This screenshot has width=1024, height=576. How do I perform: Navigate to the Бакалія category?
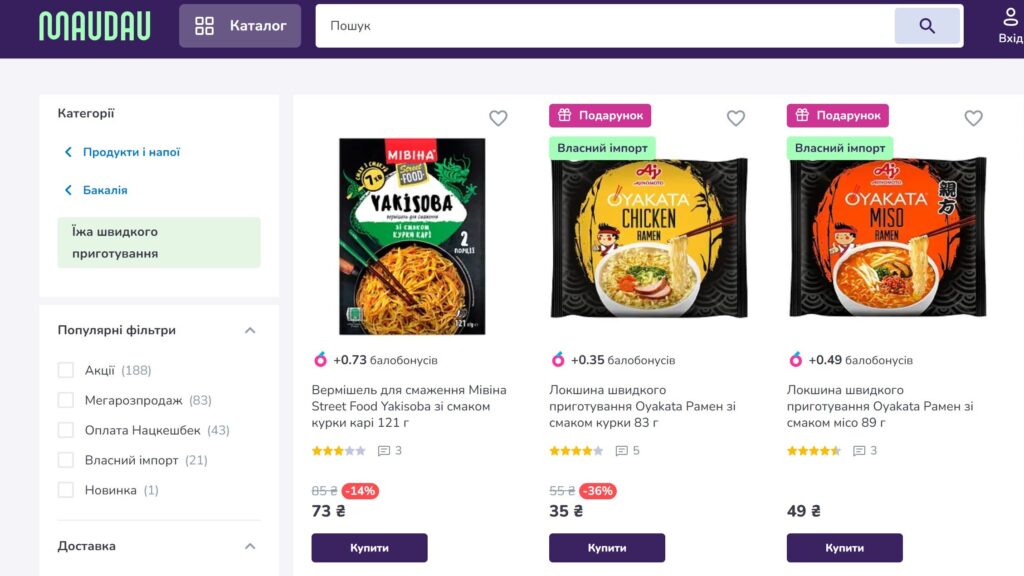pos(105,190)
